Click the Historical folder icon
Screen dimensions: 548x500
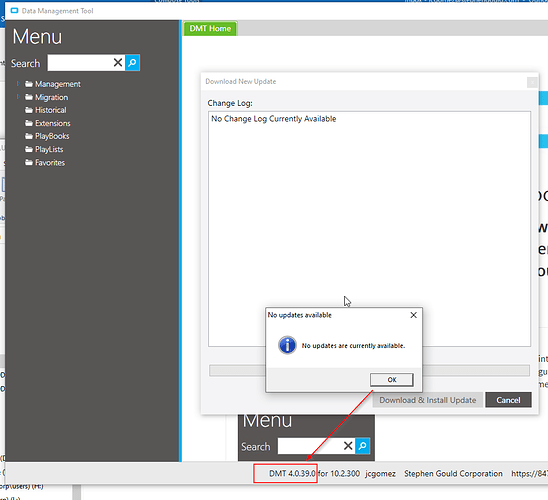pyautogui.click(x=29, y=110)
